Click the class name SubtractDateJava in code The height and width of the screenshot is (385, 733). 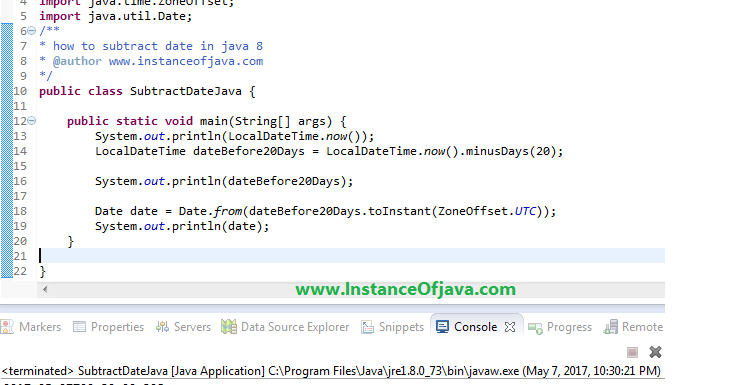pos(186,91)
